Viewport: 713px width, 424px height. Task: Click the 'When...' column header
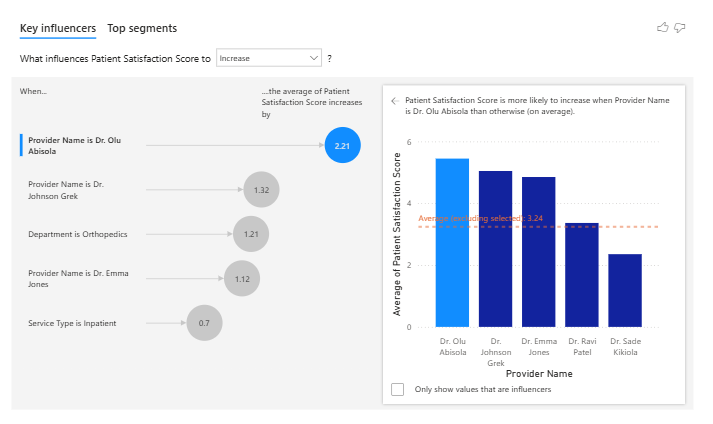pyautogui.click(x=33, y=91)
